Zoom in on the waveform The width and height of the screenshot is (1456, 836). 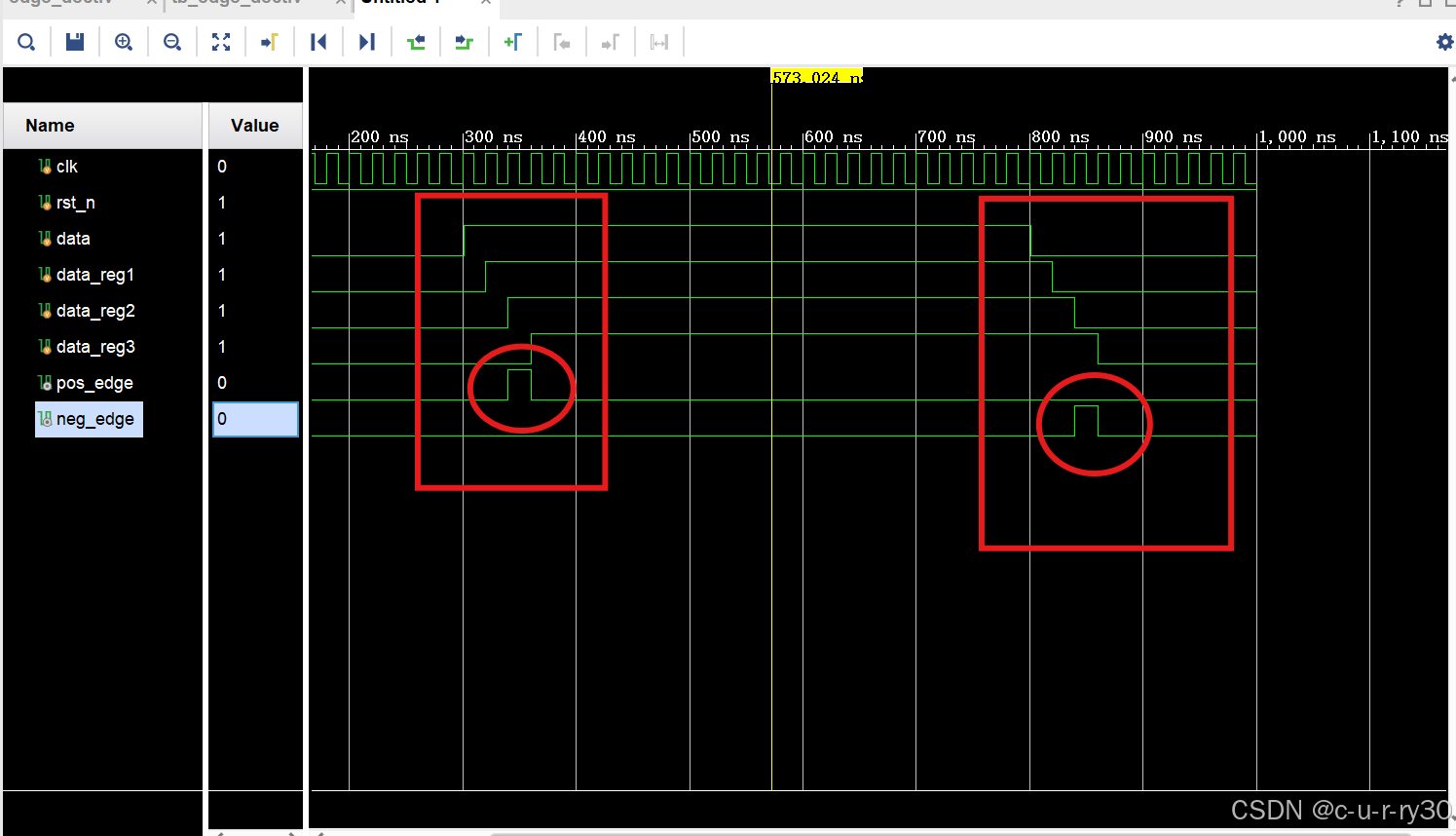pyautogui.click(x=124, y=42)
